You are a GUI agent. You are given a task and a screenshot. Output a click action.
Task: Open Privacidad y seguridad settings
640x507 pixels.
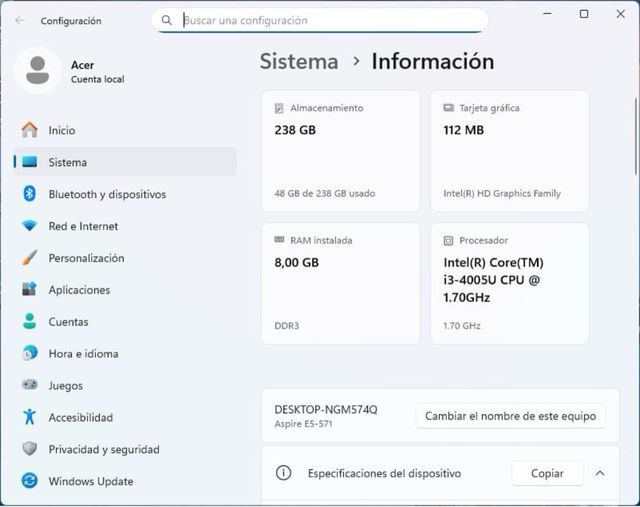pos(125,449)
